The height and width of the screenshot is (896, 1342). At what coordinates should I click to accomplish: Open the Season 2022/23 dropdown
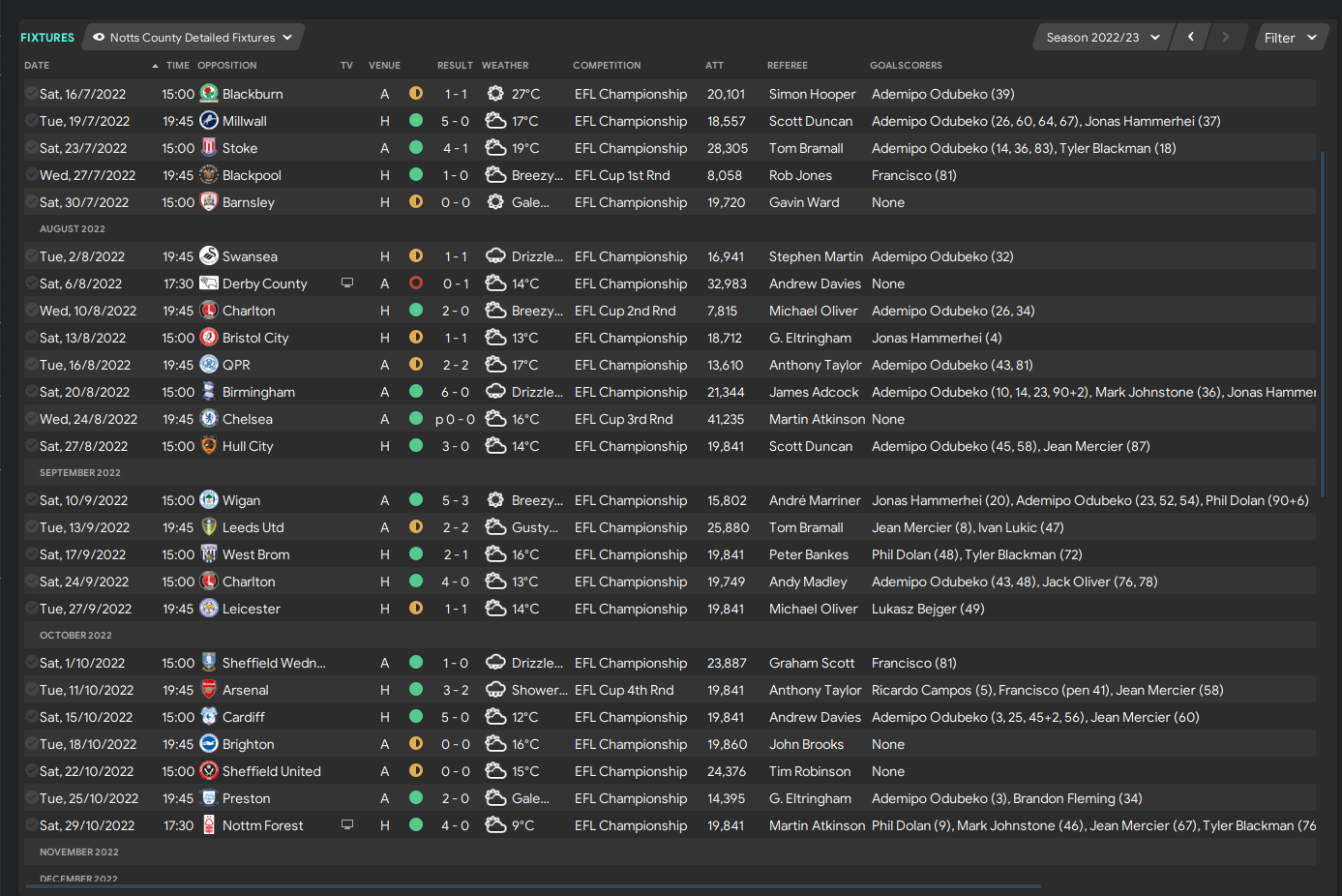[x=1103, y=38]
